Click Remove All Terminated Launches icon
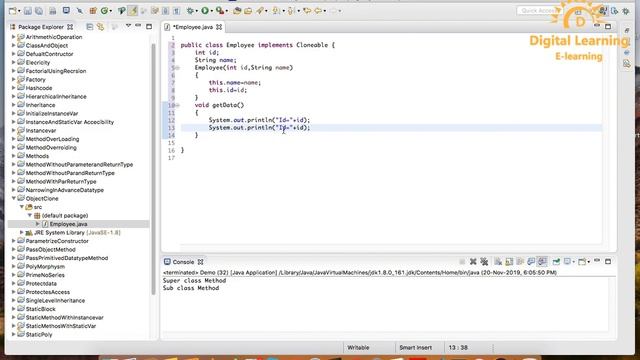Image resolution: width=640 pixels, height=360 pixels. [x=484, y=262]
